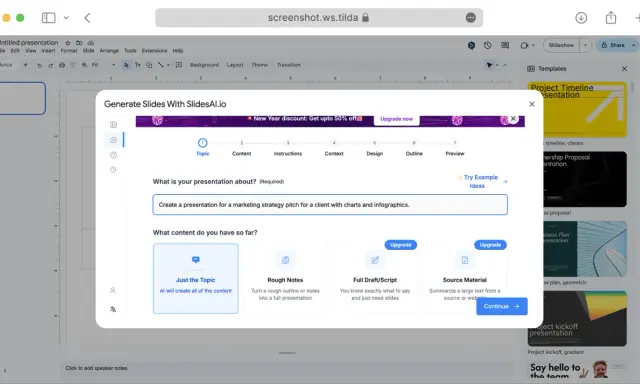Screen dimensions: 640x384
Task: Expand the line tool dropdown arrow
Action: click(x=168, y=65)
